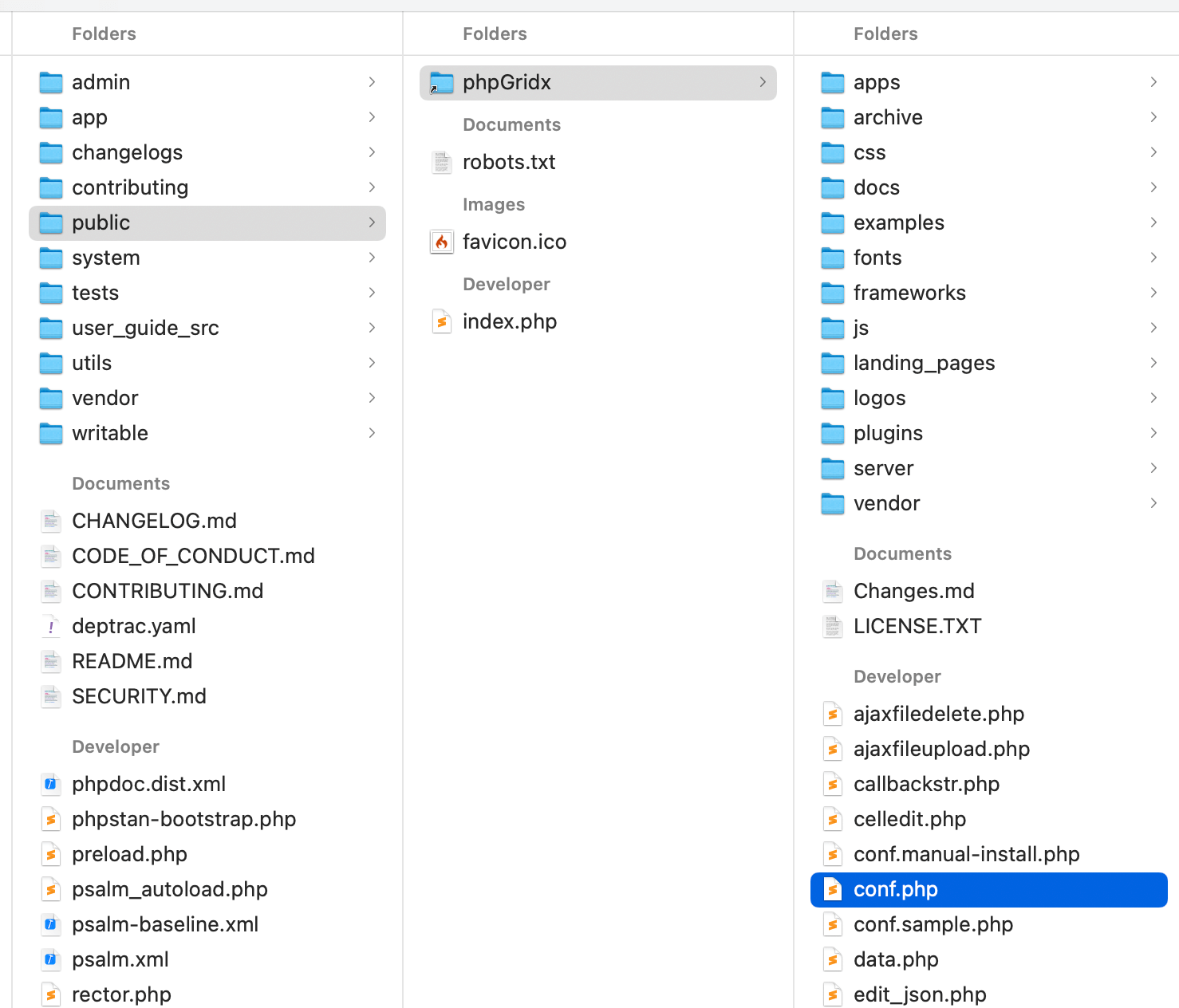Select celledit.php file name
Image resolution: width=1179 pixels, height=1008 pixels.
pyautogui.click(x=910, y=819)
